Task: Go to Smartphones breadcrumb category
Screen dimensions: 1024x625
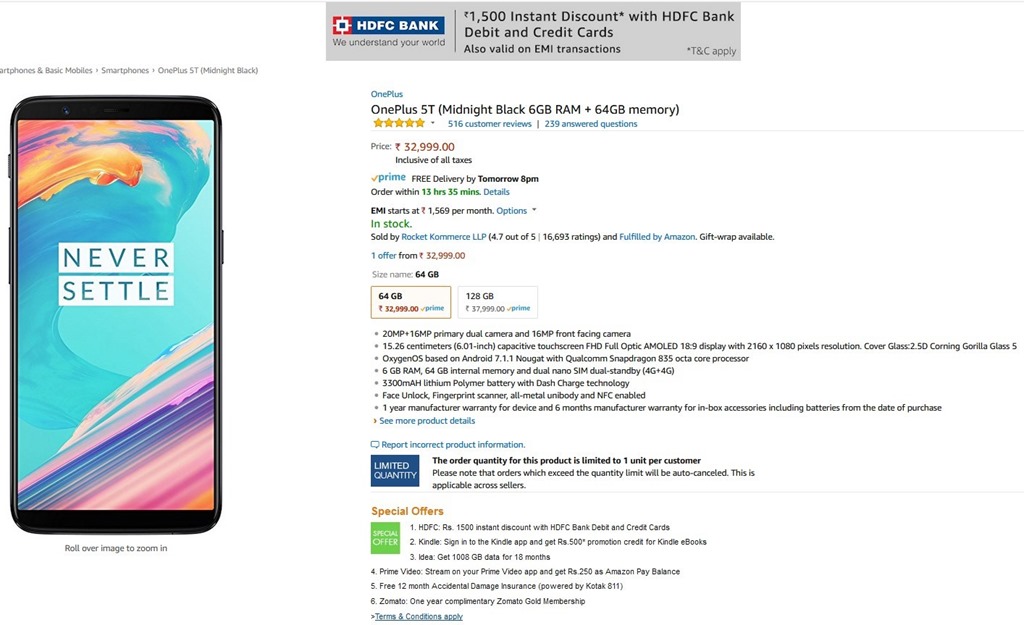Action: tap(125, 71)
